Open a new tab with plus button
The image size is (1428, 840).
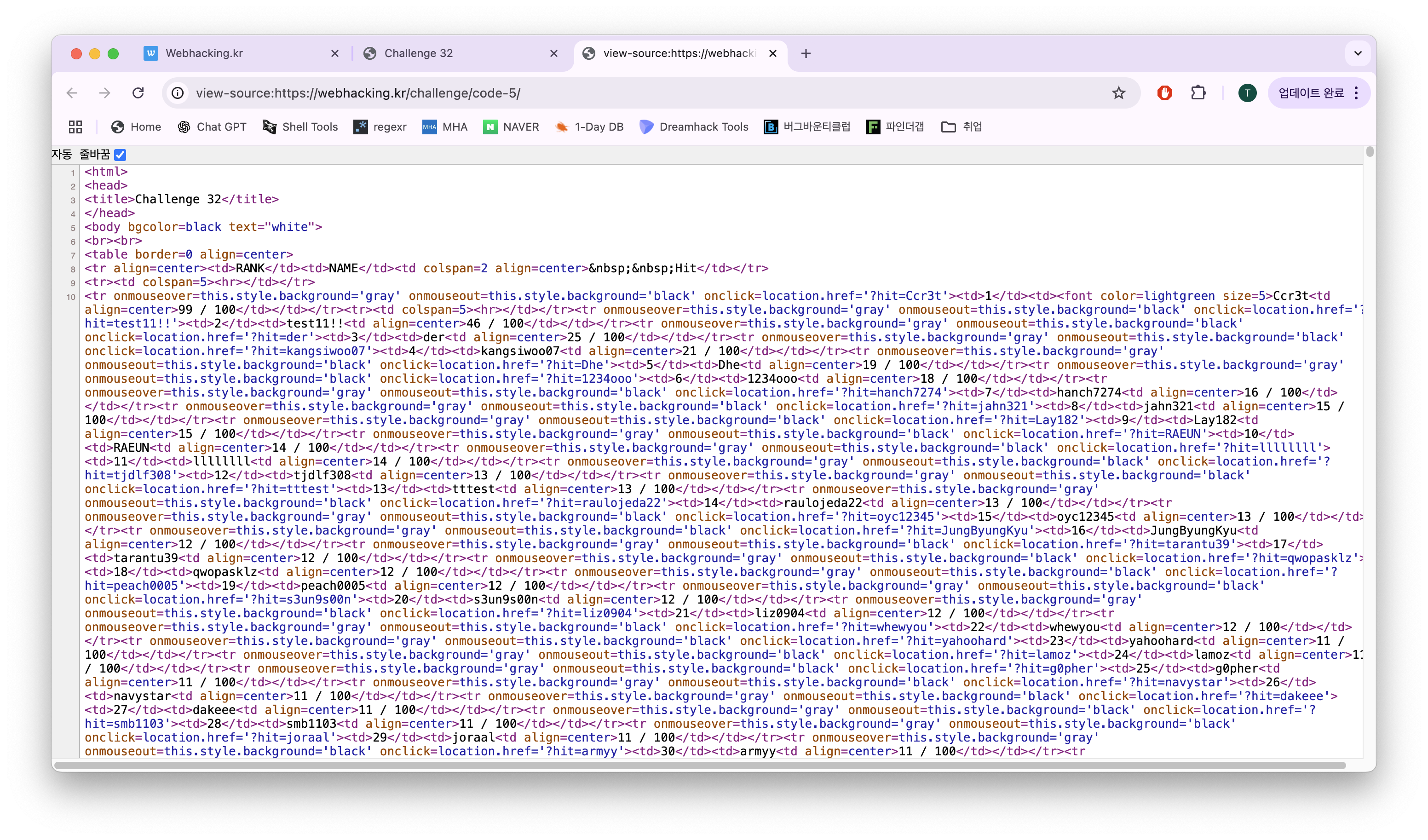(x=806, y=53)
